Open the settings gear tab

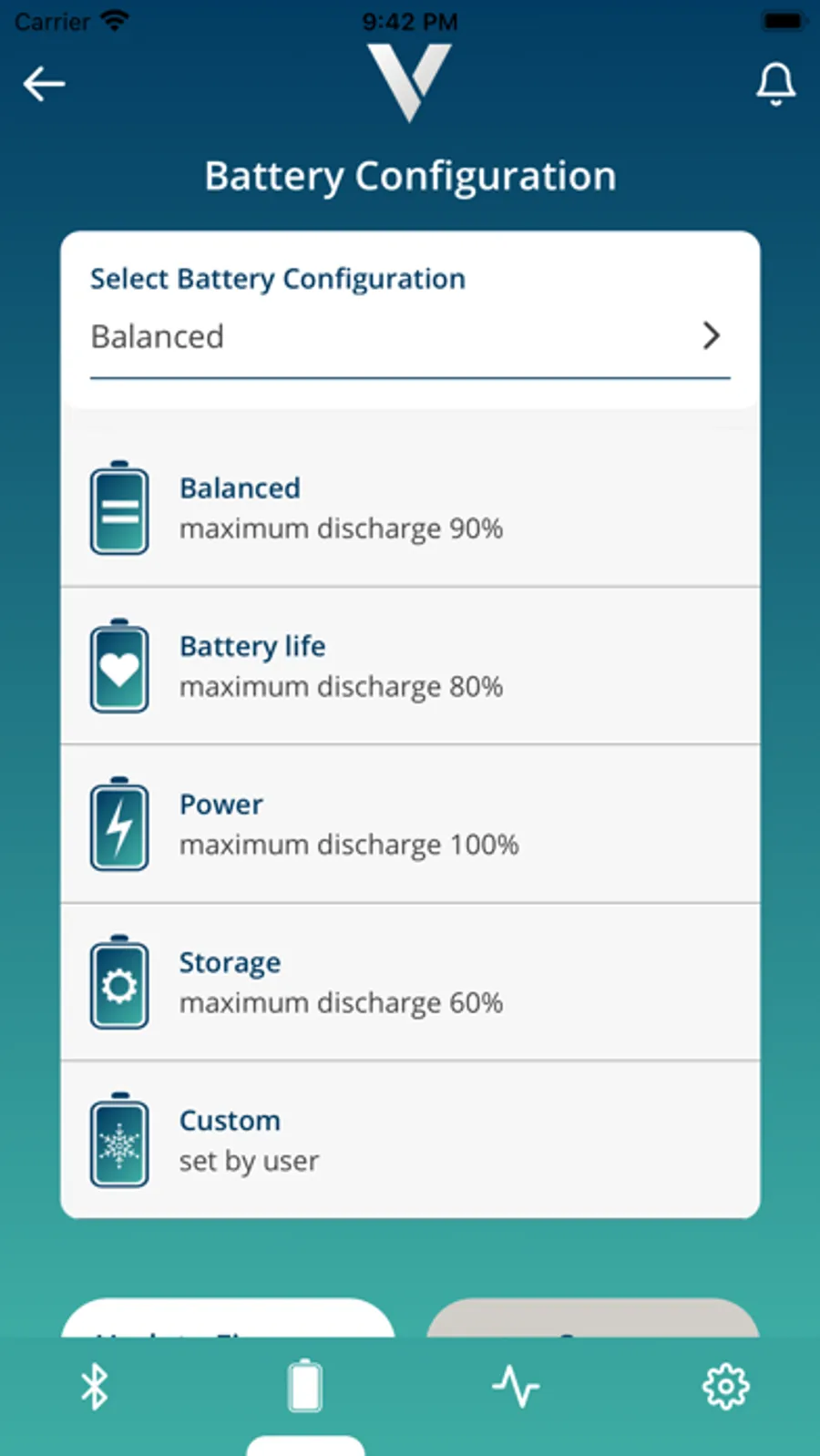[725, 1387]
